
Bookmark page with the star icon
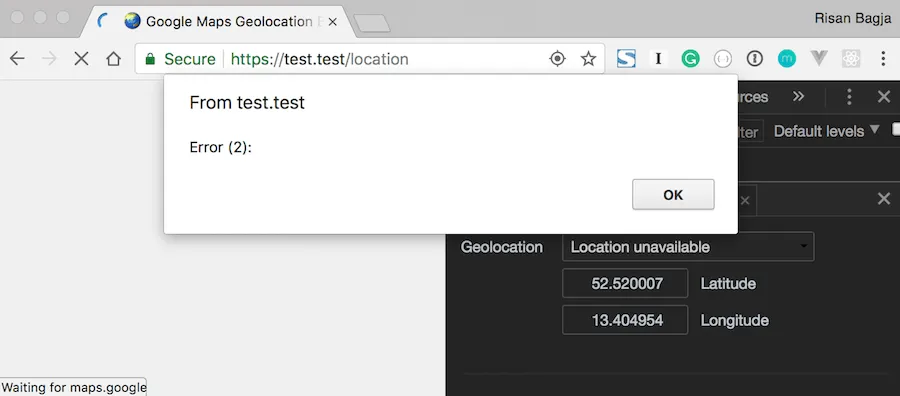click(x=588, y=59)
